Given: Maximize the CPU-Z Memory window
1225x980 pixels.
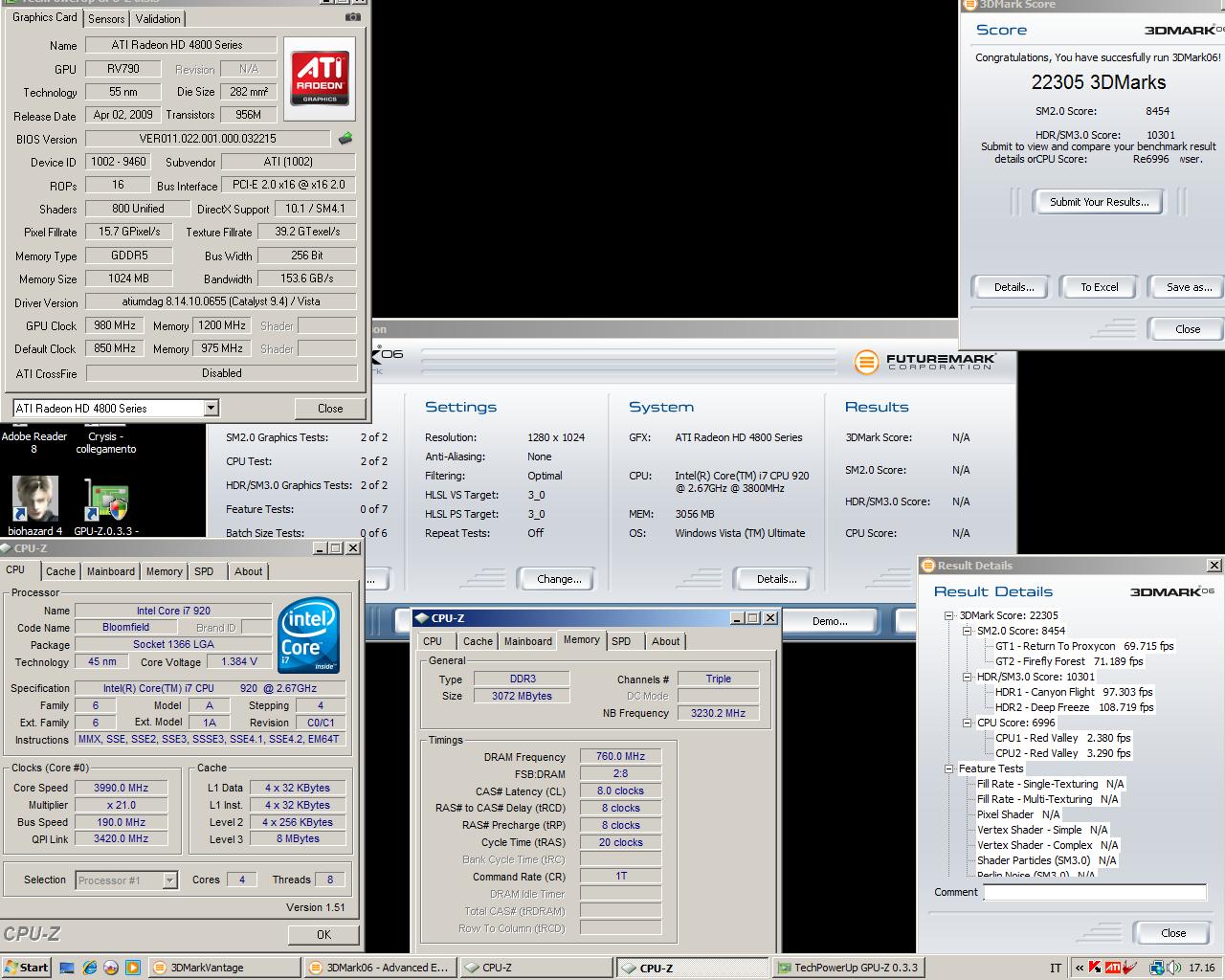Looking at the screenshot, I should click(x=753, y=618).
